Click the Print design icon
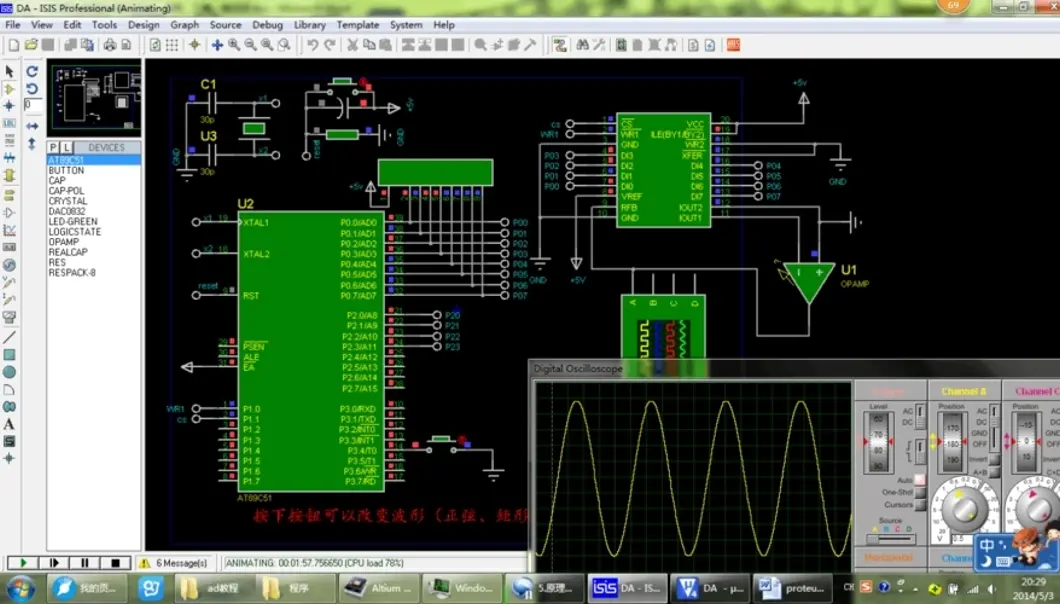Image resolution: width=1060 pixels, height=604 pixels. click(110, 45)
